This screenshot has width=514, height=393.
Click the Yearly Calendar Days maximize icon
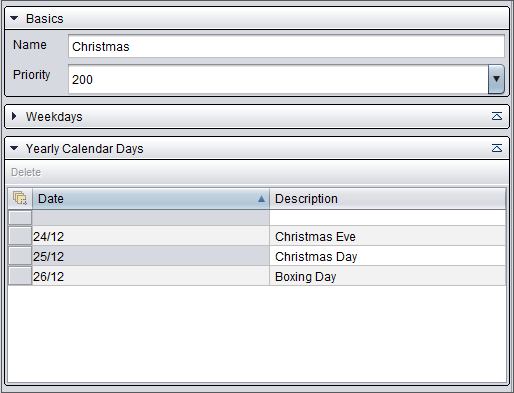coord(497,148)
